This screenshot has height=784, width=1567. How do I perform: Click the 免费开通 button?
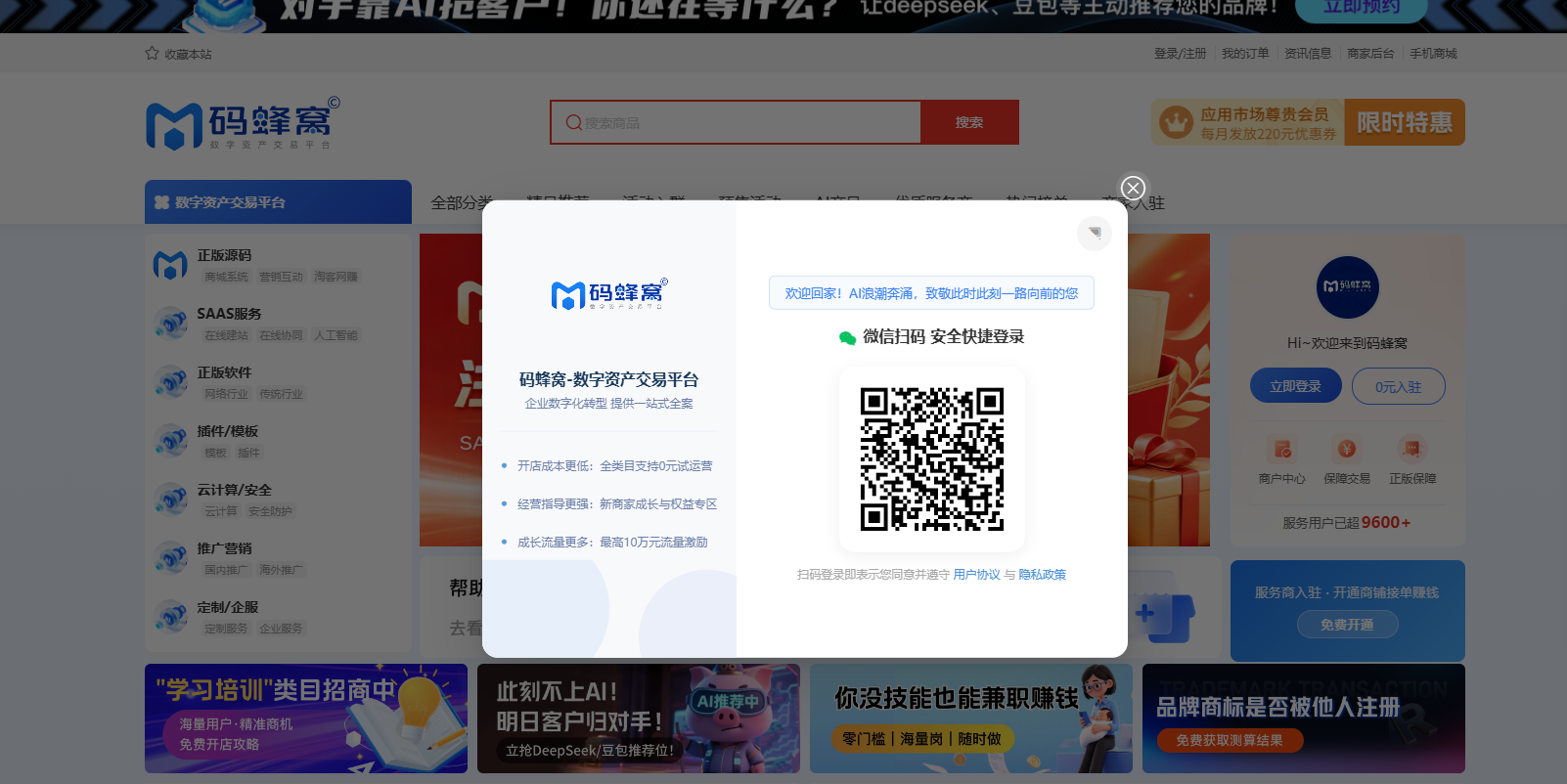click(x=1347, y=625)
